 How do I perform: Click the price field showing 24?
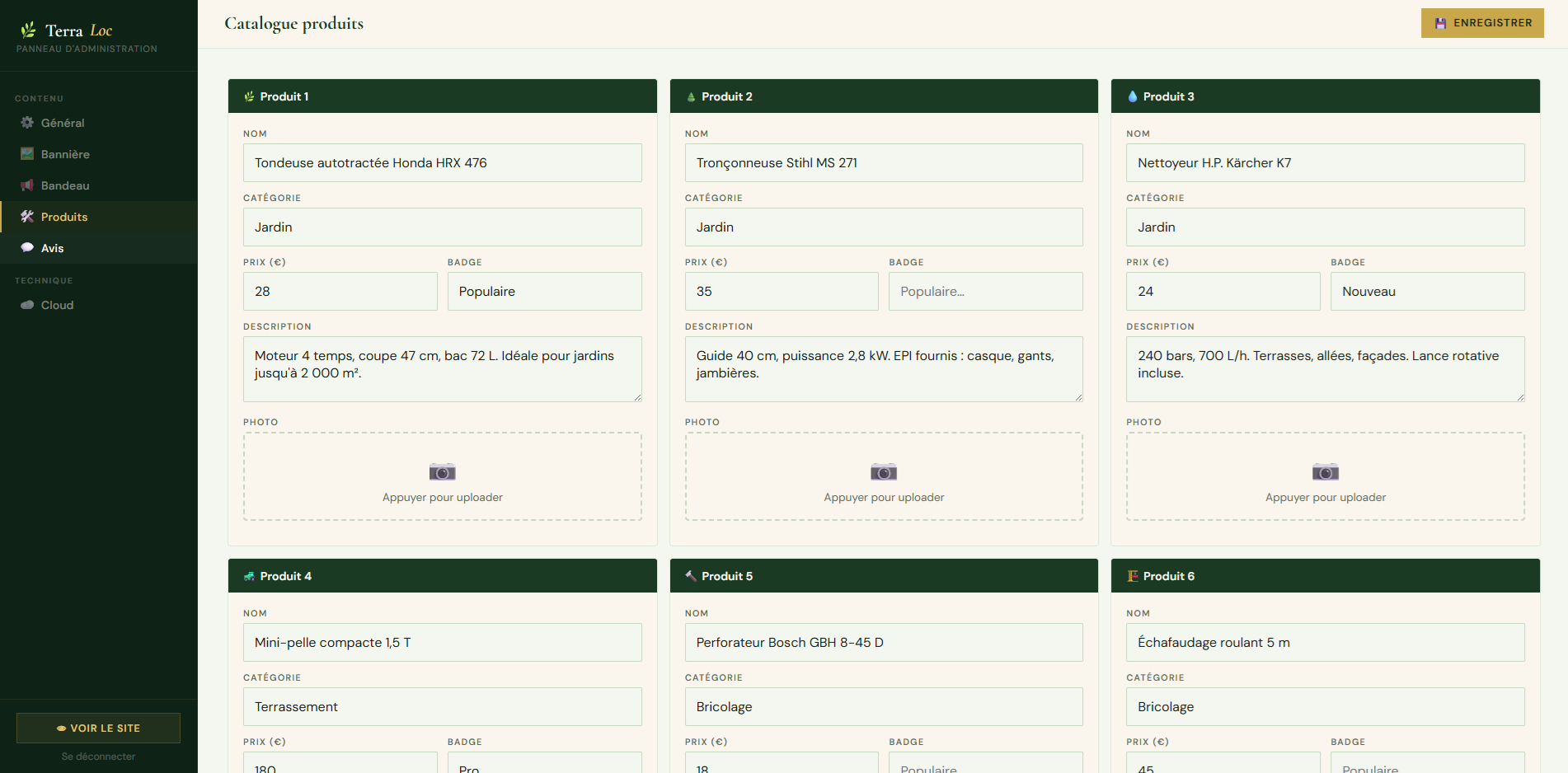pos(1223,292)
